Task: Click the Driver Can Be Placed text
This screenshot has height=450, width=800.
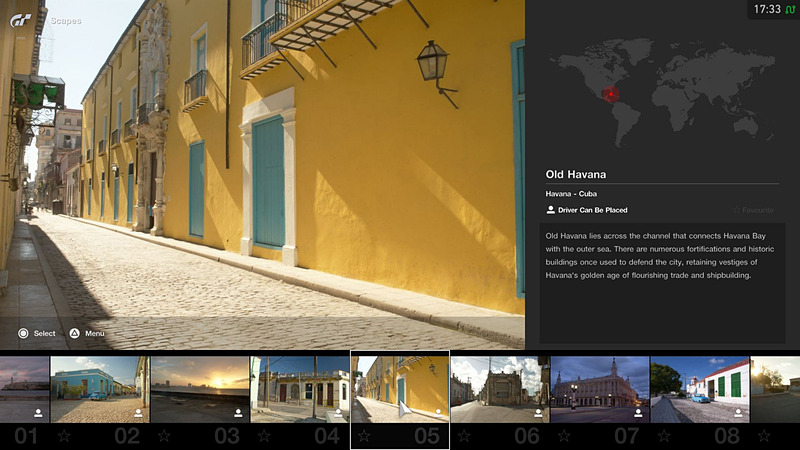Action: 592,210
